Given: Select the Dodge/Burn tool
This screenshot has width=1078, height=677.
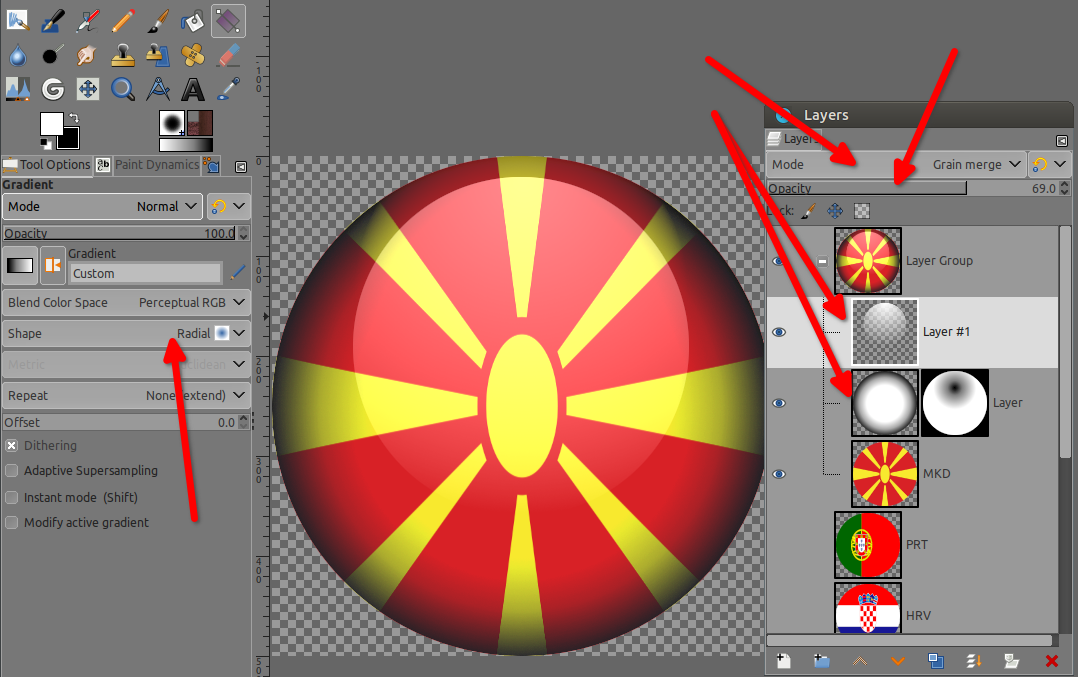Looking at the screenshot, I should point(52,54).
